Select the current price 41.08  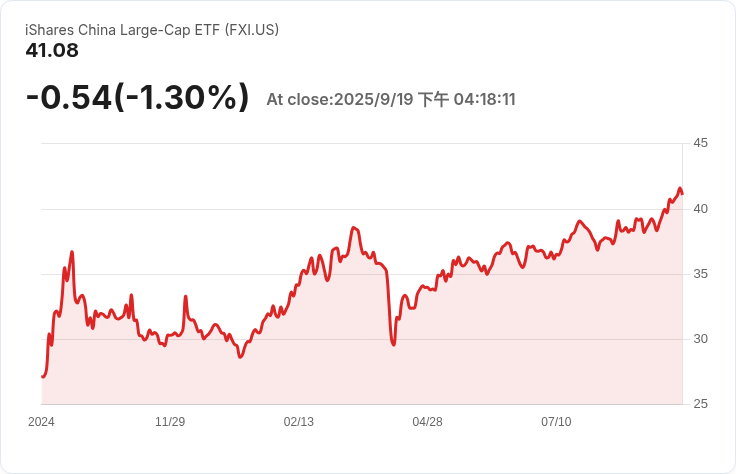point(52,51)
